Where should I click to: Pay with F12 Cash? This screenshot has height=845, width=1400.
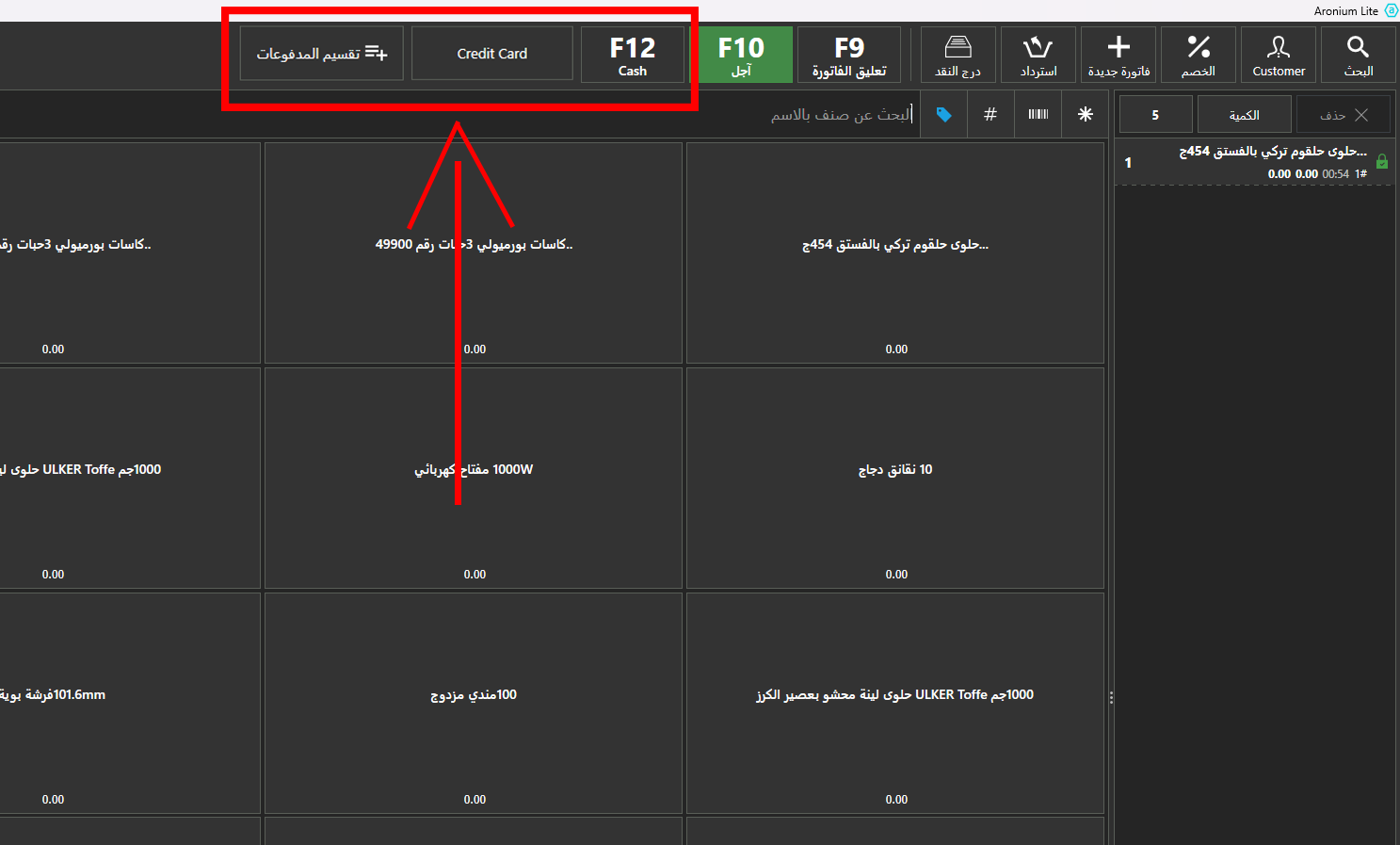point(632,55)
